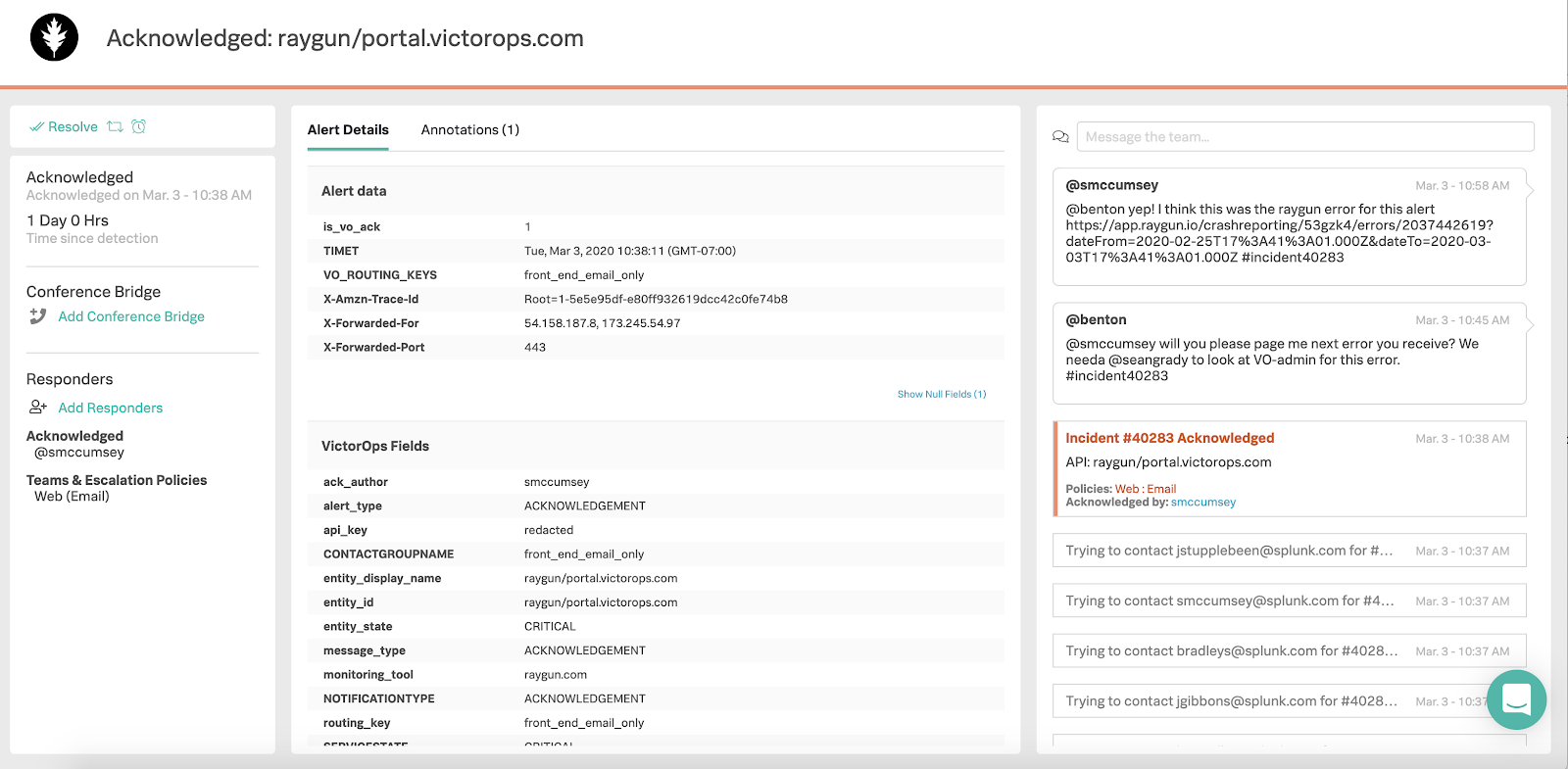Click the snooze alarm clock icon
Screen dimensions: 1568x769
(x=139, y=126)
